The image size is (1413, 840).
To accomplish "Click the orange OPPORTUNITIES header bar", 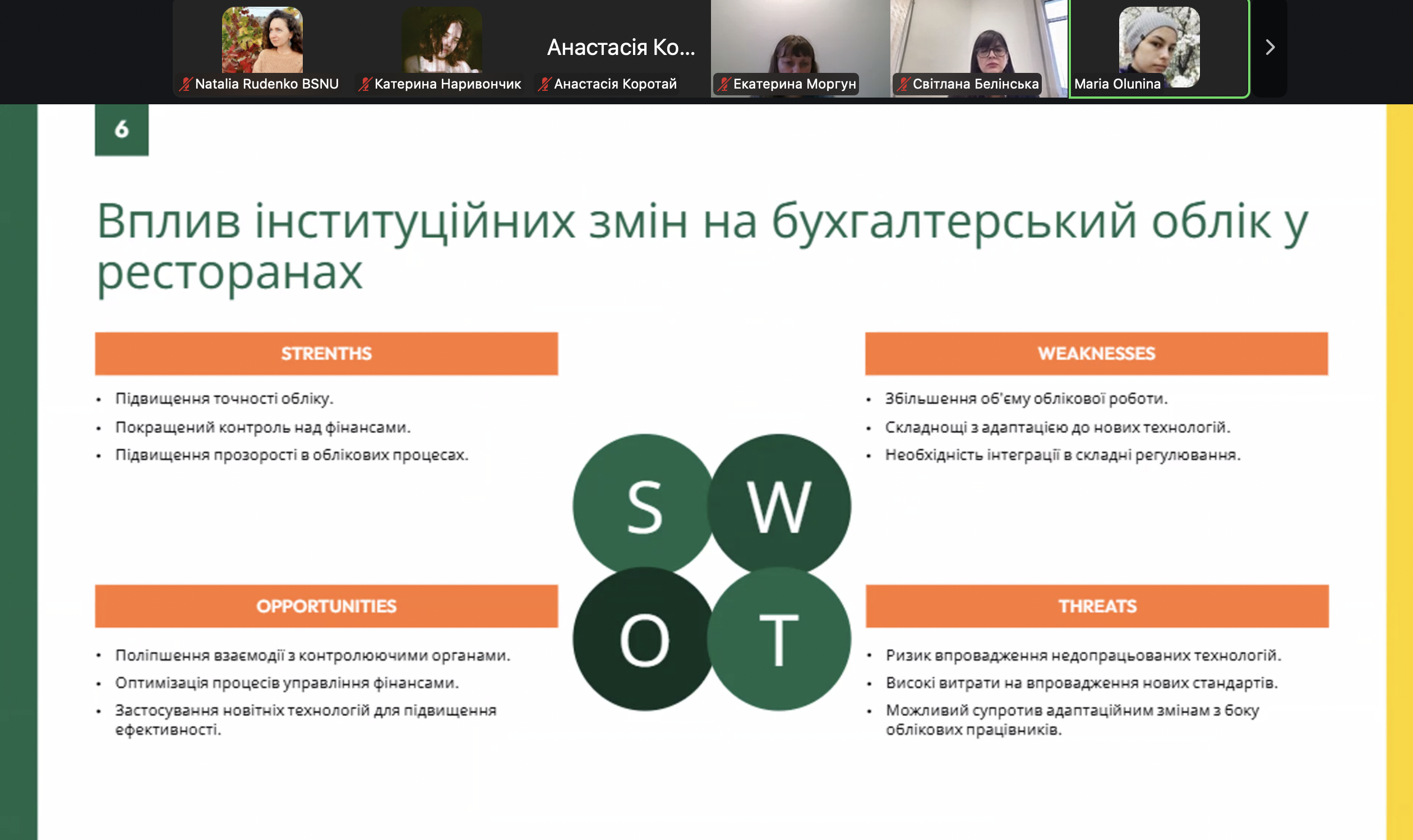I will click(x=326, y=606).
